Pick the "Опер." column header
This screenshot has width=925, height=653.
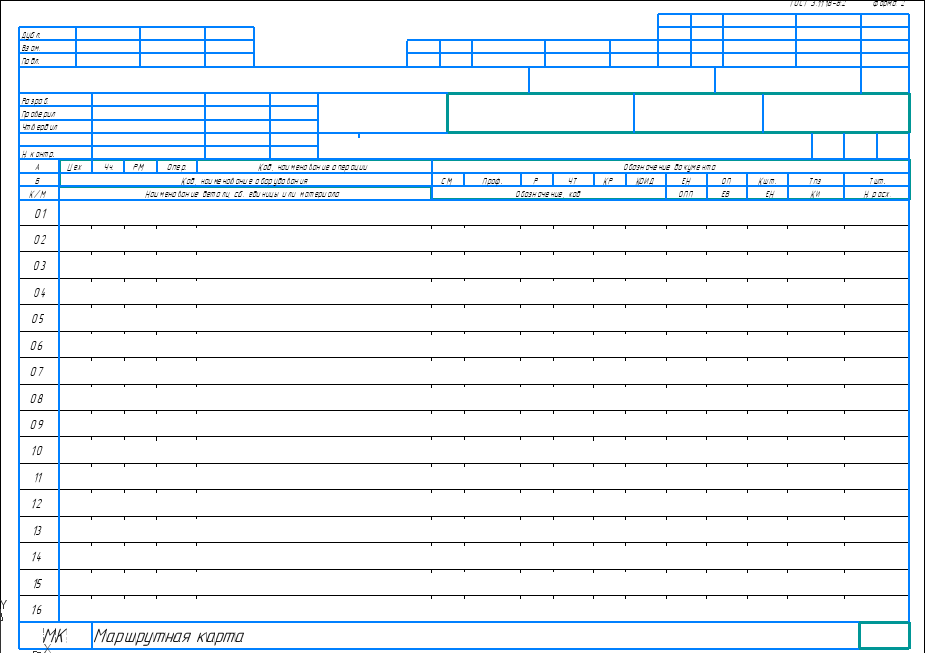[x=176, y=167]
